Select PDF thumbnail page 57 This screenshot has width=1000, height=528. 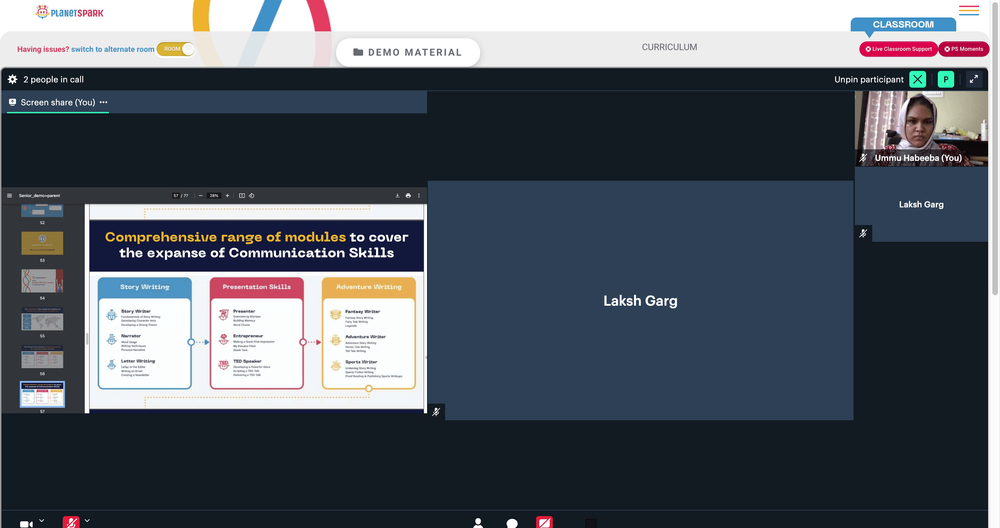[x=42, y=395]
